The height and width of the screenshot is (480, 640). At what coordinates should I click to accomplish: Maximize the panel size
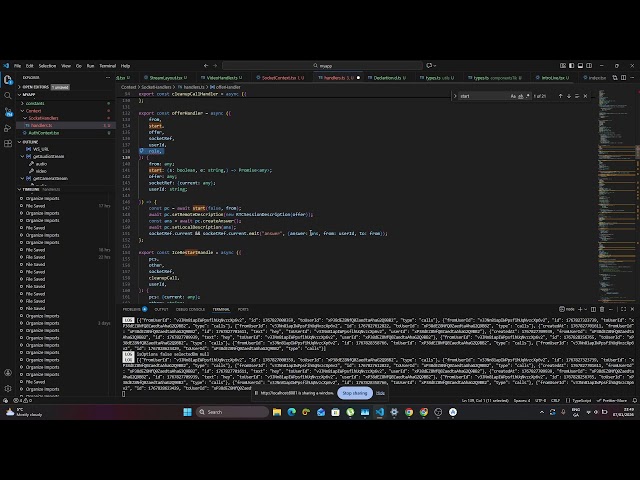click(x=623, y=309)
